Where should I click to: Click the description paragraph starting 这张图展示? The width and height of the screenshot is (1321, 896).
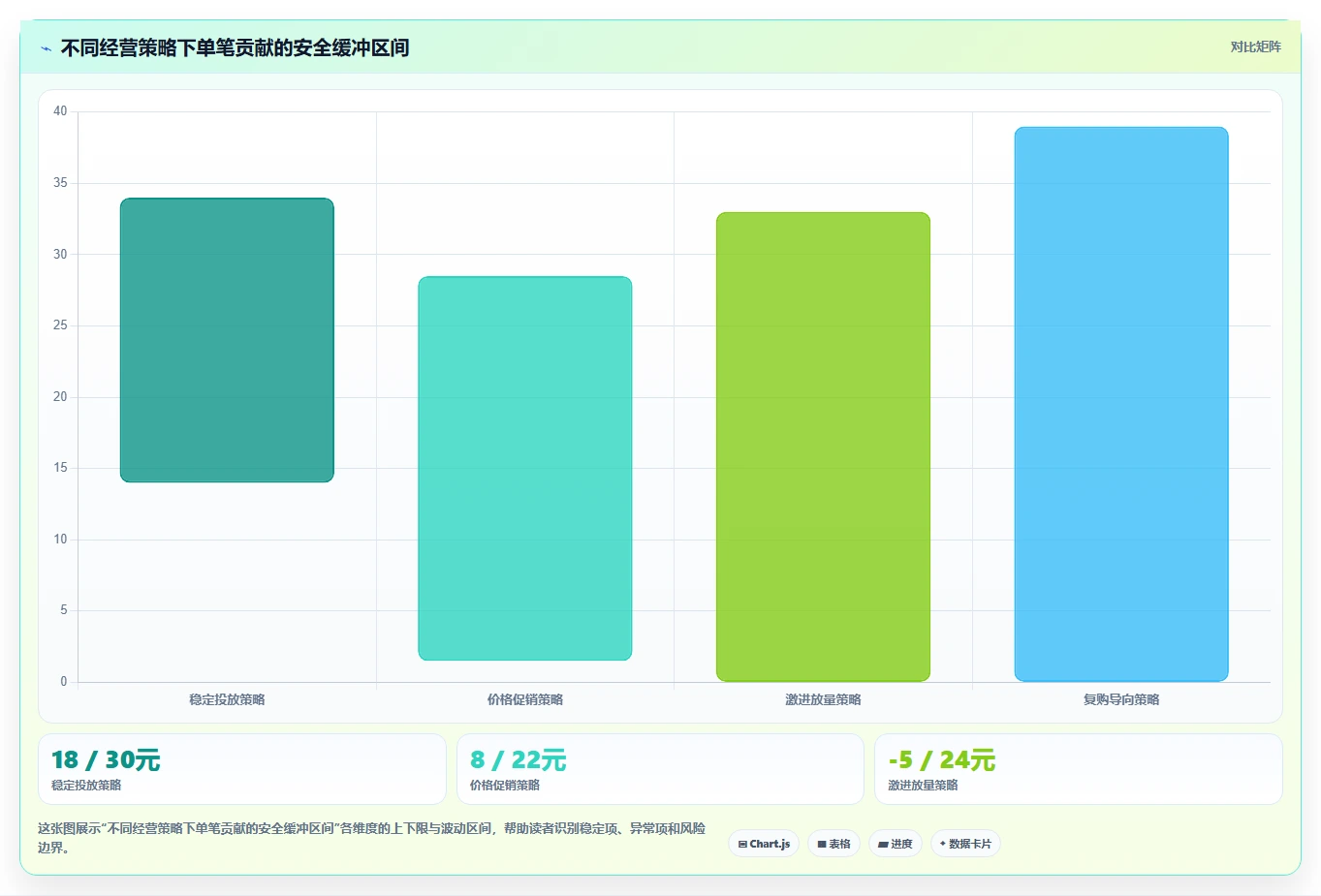pos(372,838)
